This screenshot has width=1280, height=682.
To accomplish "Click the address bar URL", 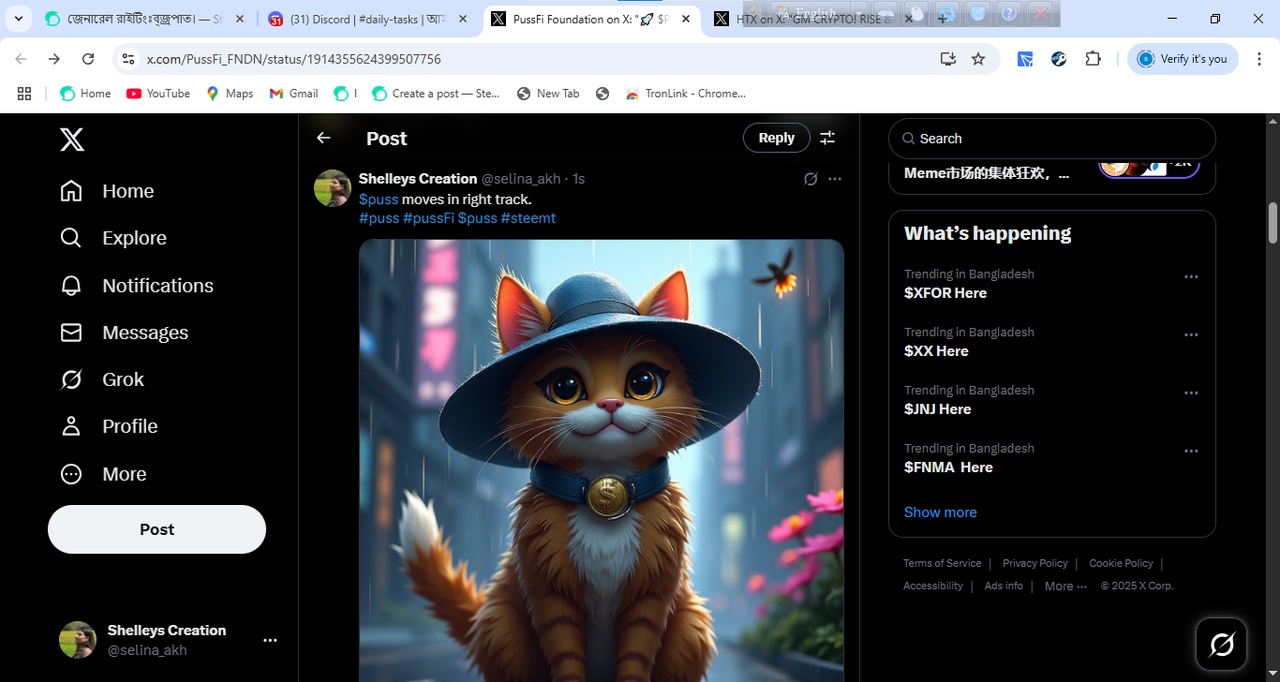I will [x=294, y=59].
